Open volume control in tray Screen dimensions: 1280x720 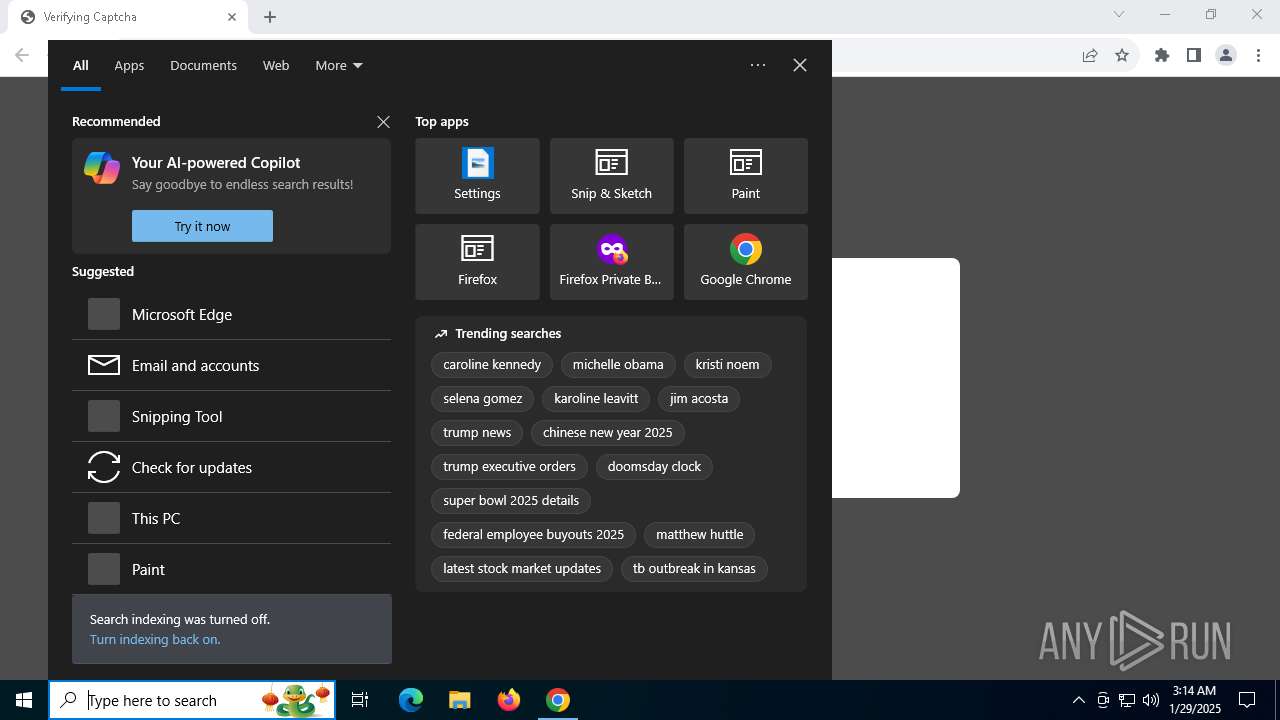point(1151,700)
